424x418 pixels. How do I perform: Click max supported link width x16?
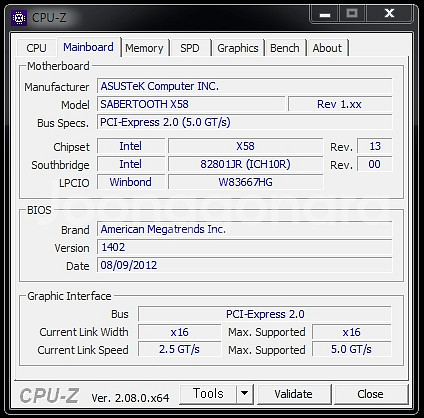click(352, 332)
